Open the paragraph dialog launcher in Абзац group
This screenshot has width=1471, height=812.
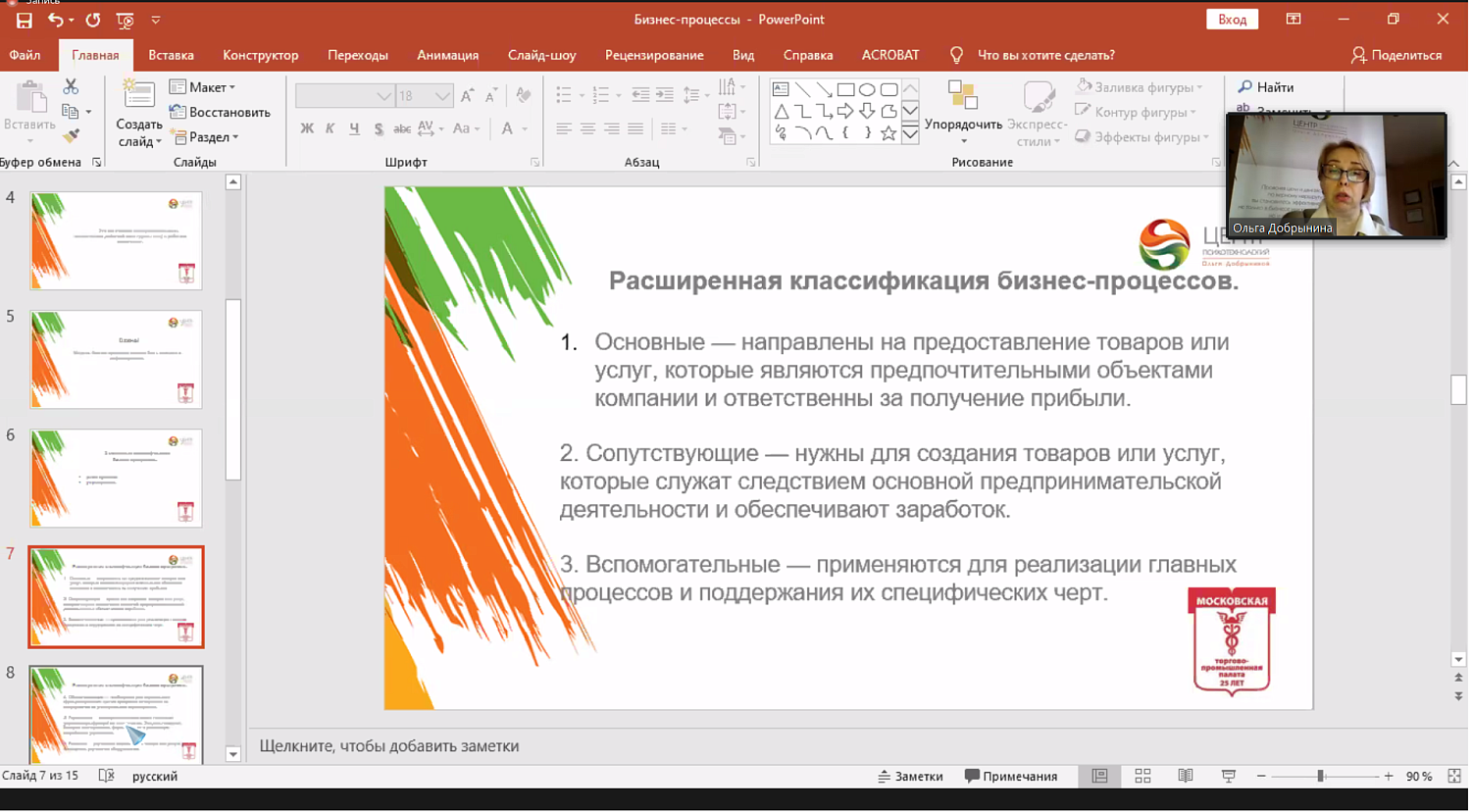coord(750,163)
